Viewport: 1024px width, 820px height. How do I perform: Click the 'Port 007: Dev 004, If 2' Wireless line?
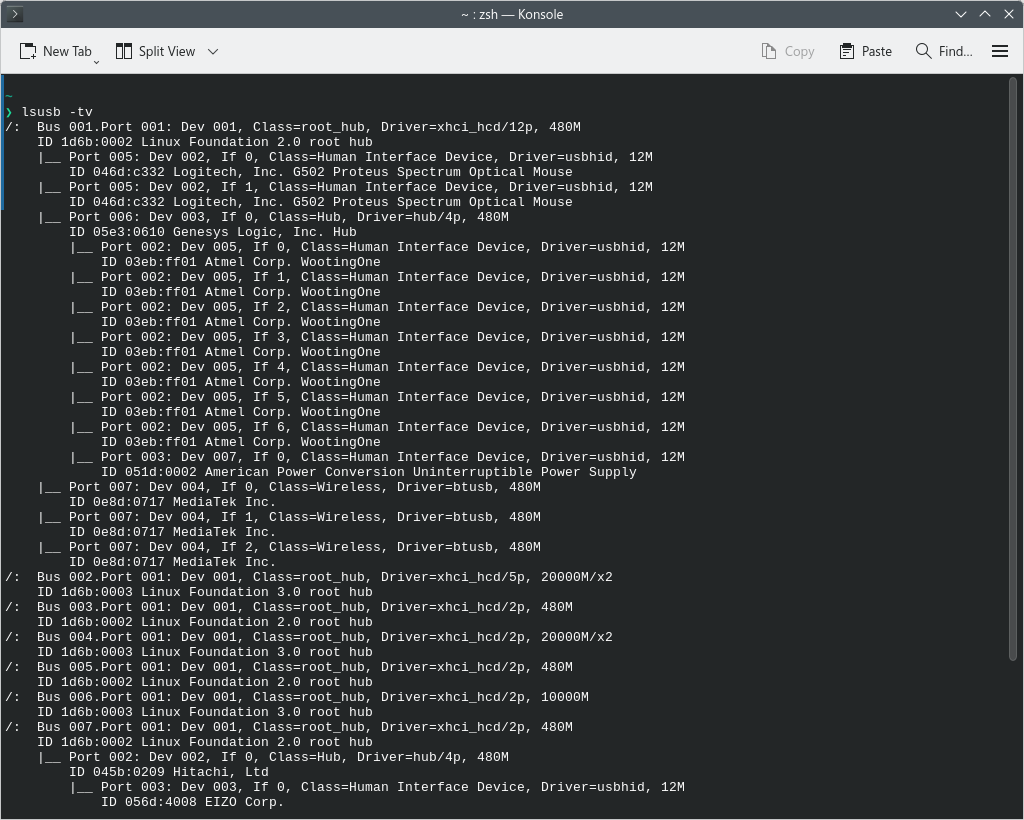[289, 547]
